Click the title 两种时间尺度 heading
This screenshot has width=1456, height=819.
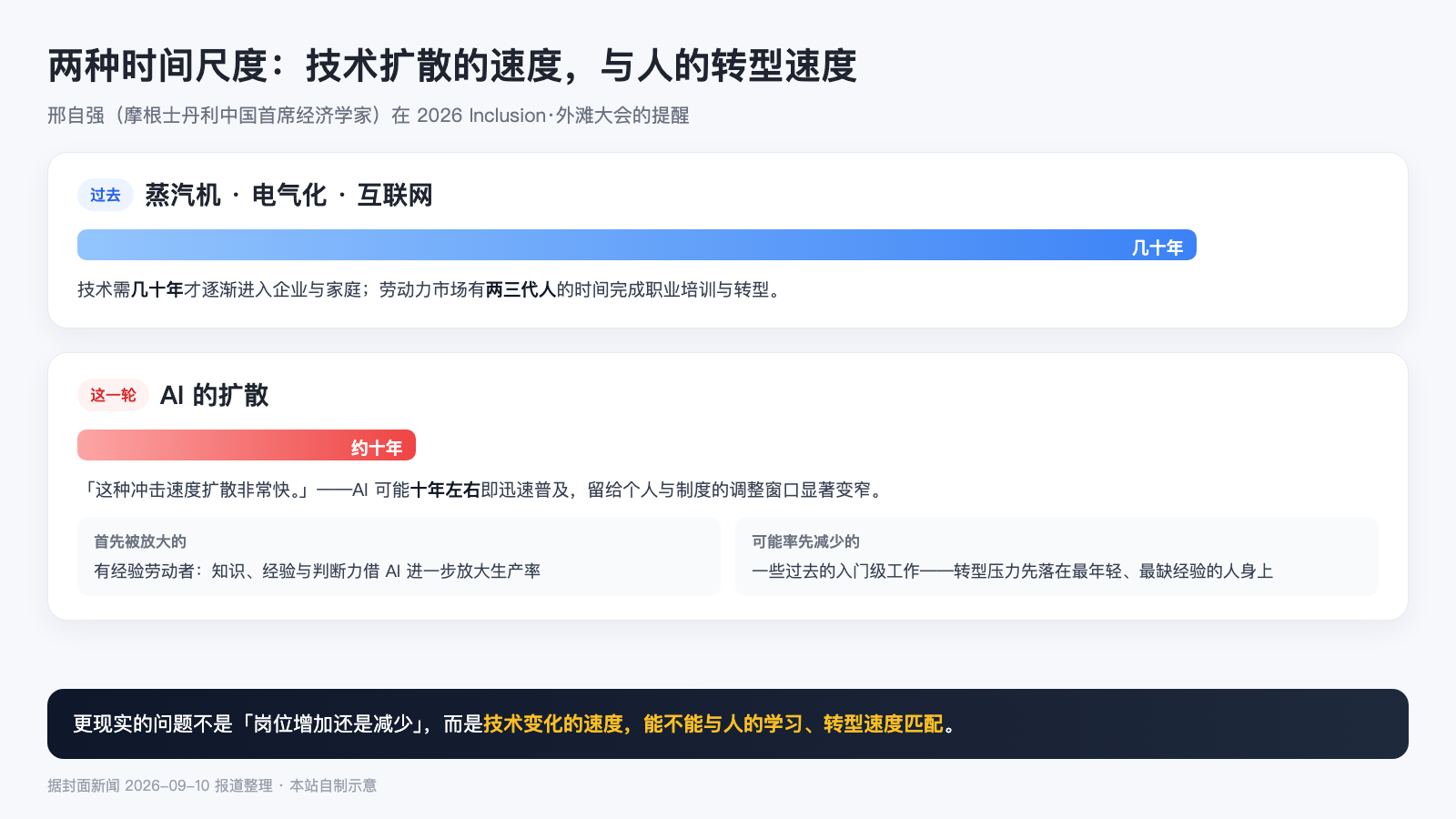(452, 66)
